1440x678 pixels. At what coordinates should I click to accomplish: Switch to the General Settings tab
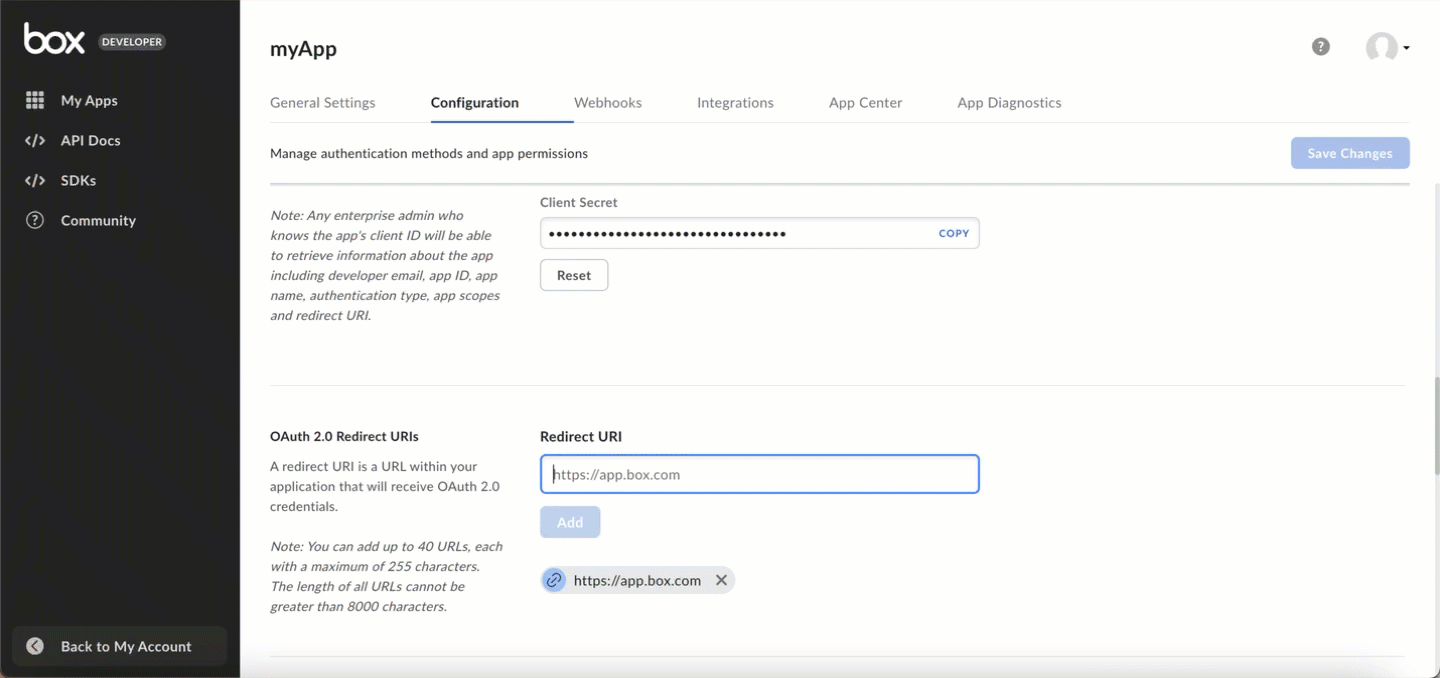[323, 102]
